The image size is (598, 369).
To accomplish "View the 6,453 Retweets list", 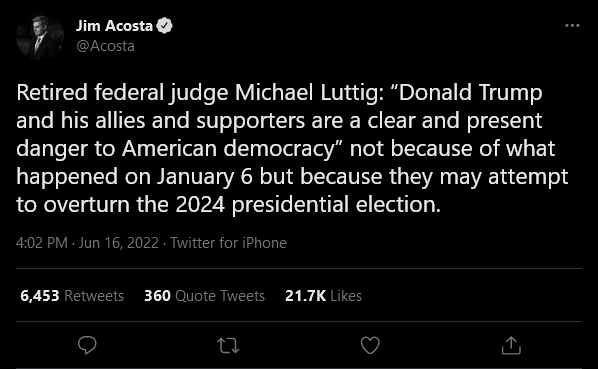I will (72, 296).
